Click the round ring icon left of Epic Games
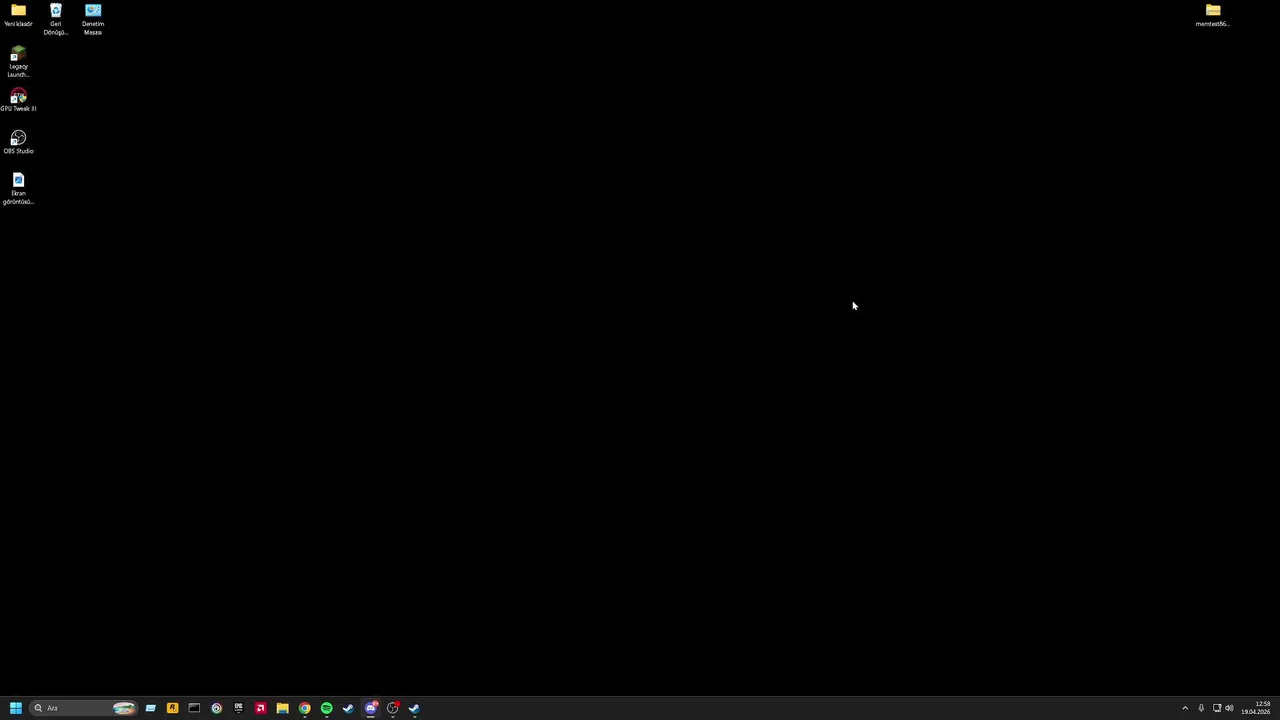The image size is (1280, 720). [x=216, y=708]
